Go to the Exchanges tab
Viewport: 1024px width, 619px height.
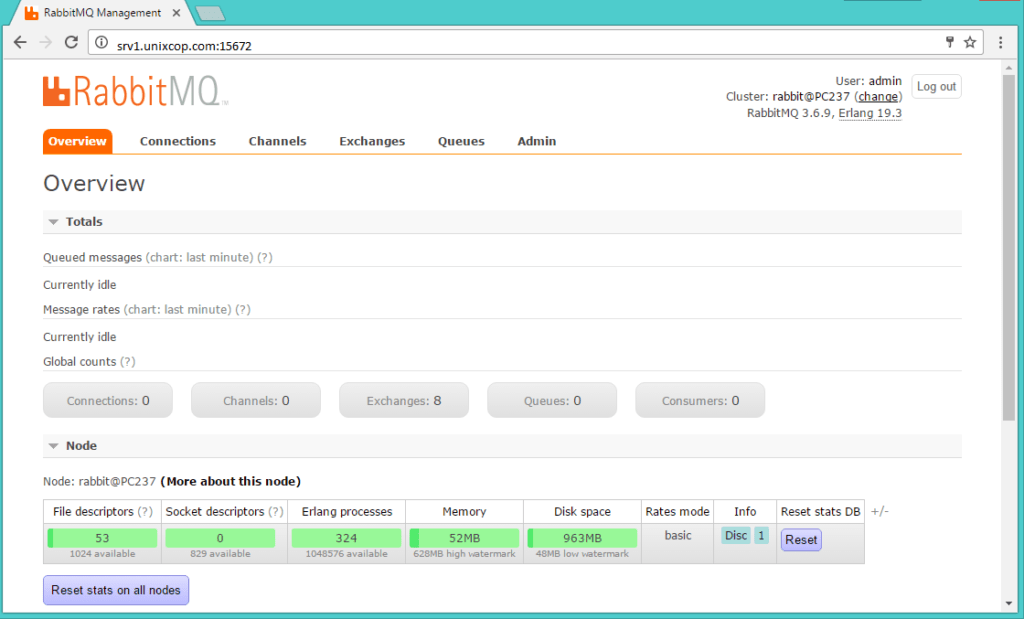(x=372, y=141)
